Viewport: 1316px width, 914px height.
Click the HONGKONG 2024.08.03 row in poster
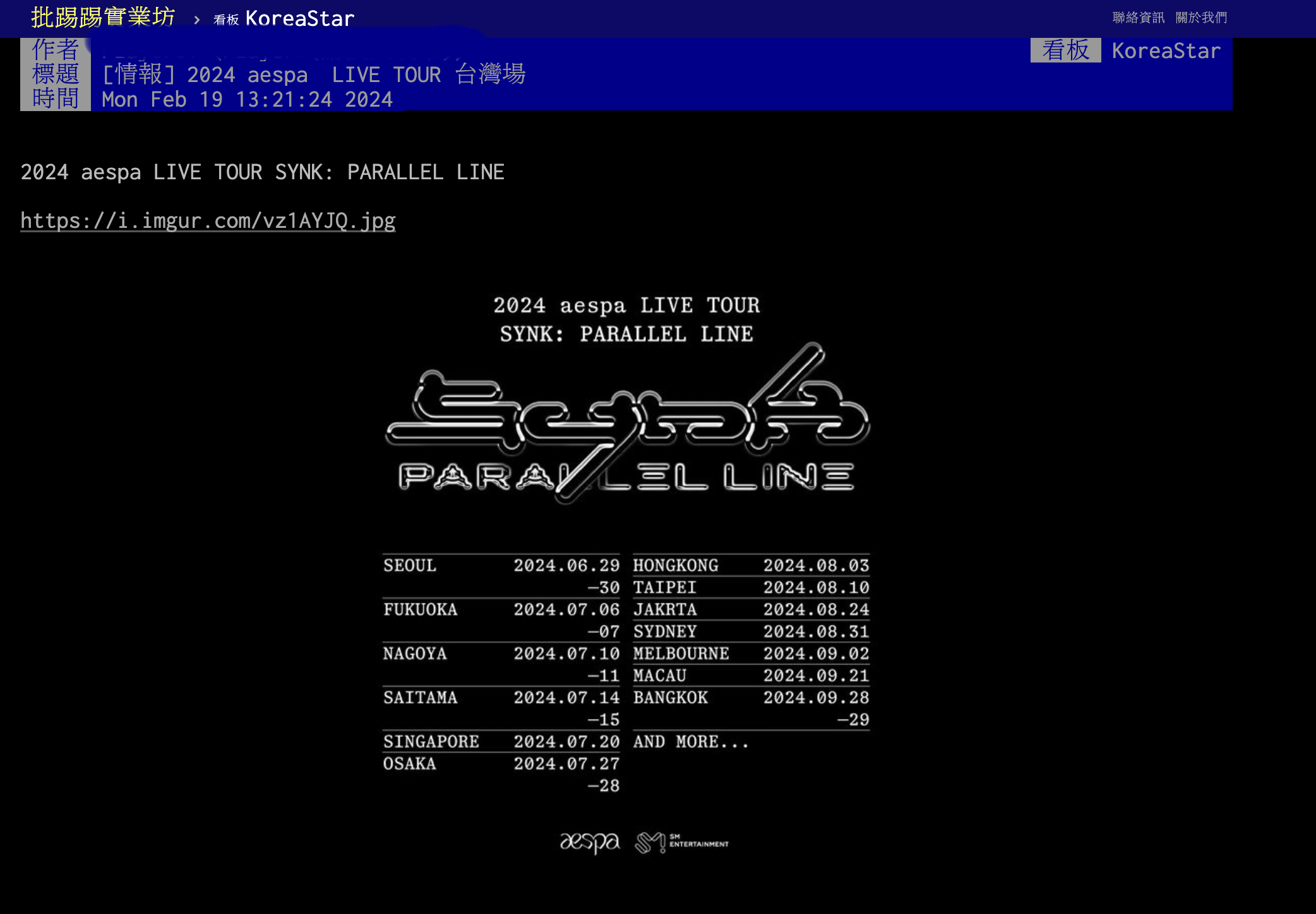pyautogui.click(x=751, y=566)
